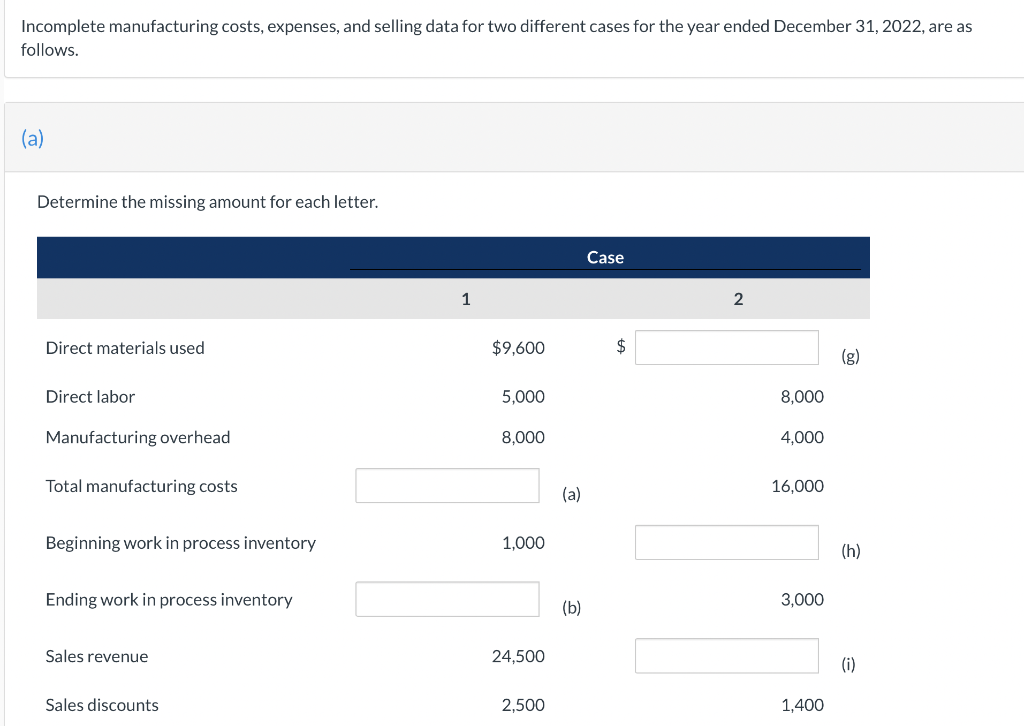Focus the Ending work in process input (b)

pyautogui.click(x=447, y=599)
